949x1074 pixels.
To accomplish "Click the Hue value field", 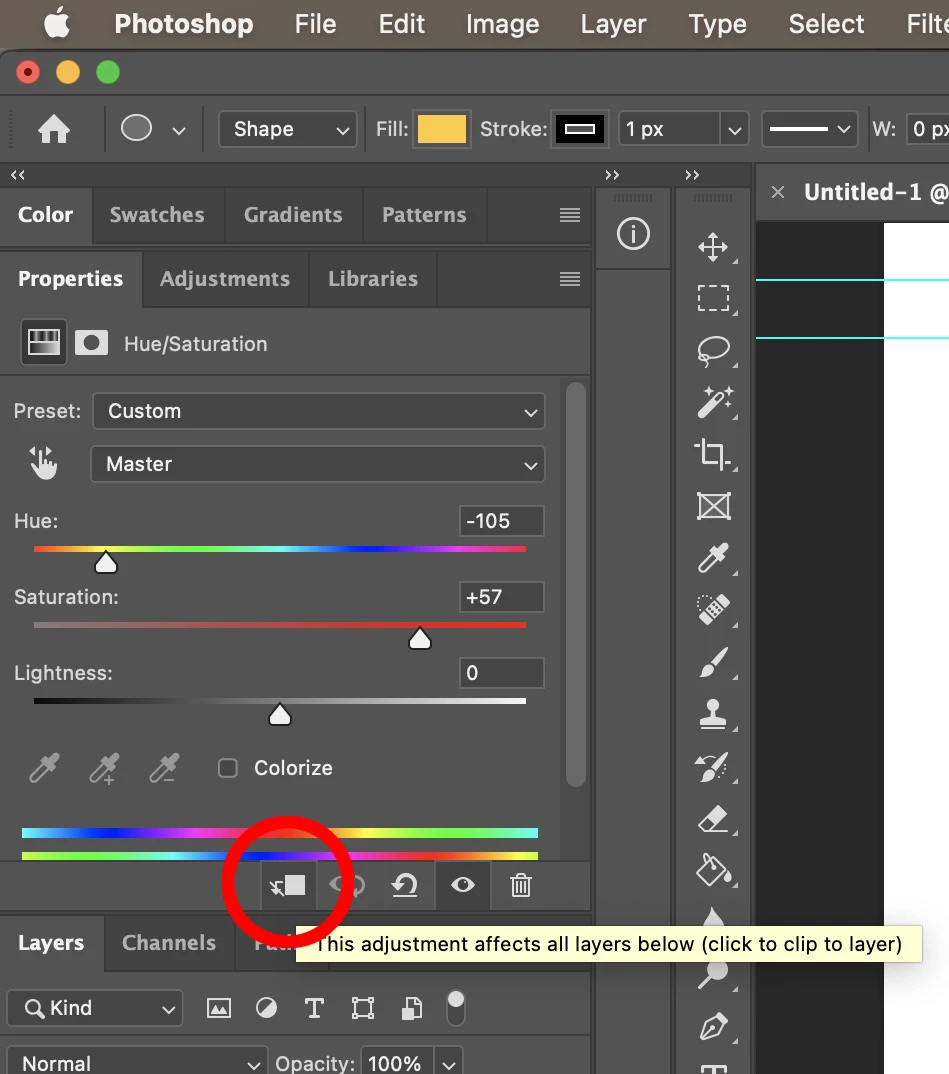I will click(x=502, y=521).
